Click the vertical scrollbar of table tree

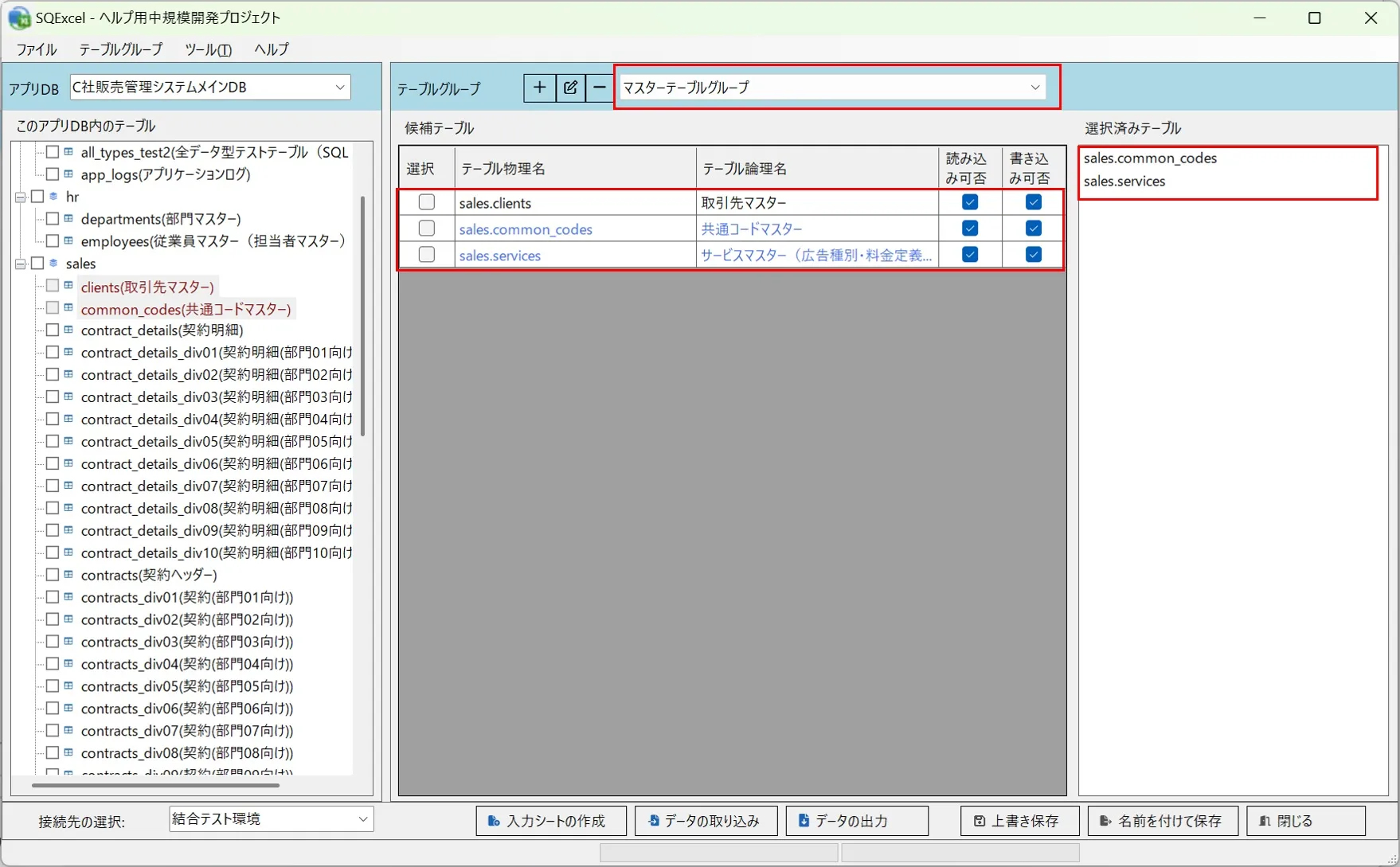tap(363, 316)
